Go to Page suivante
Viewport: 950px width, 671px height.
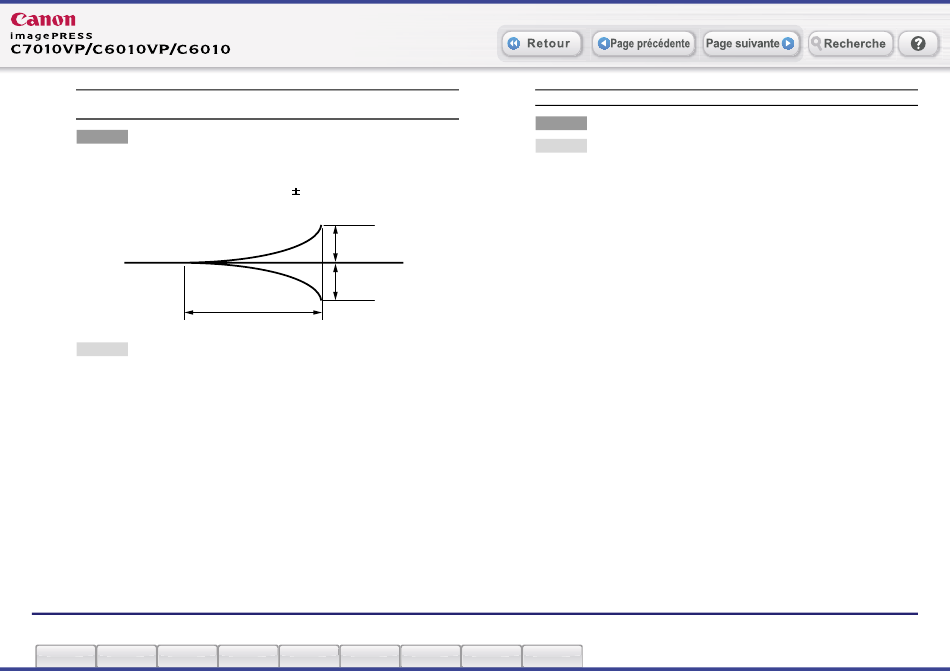click(x=750, y=44)
